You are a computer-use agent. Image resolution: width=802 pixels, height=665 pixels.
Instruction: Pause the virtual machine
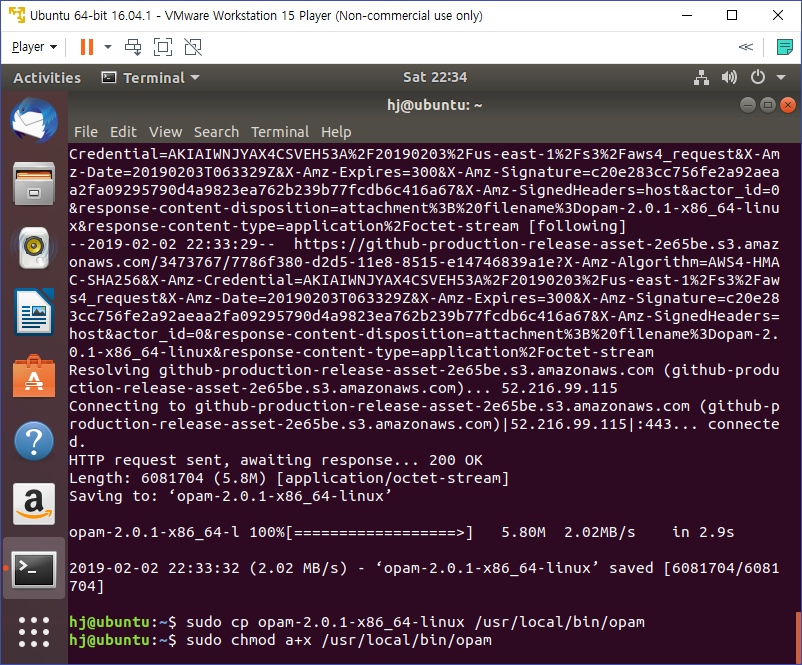tap(87, 47)
